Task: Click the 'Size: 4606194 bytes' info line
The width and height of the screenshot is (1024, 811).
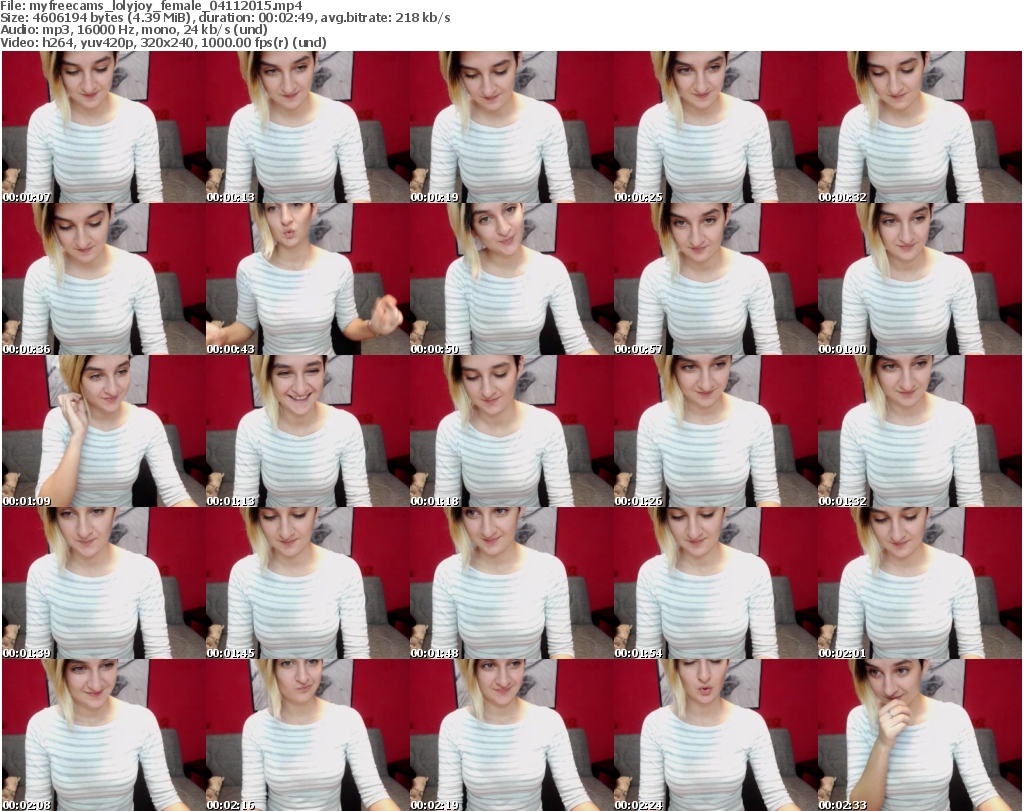Action: [x=225, y=18]
